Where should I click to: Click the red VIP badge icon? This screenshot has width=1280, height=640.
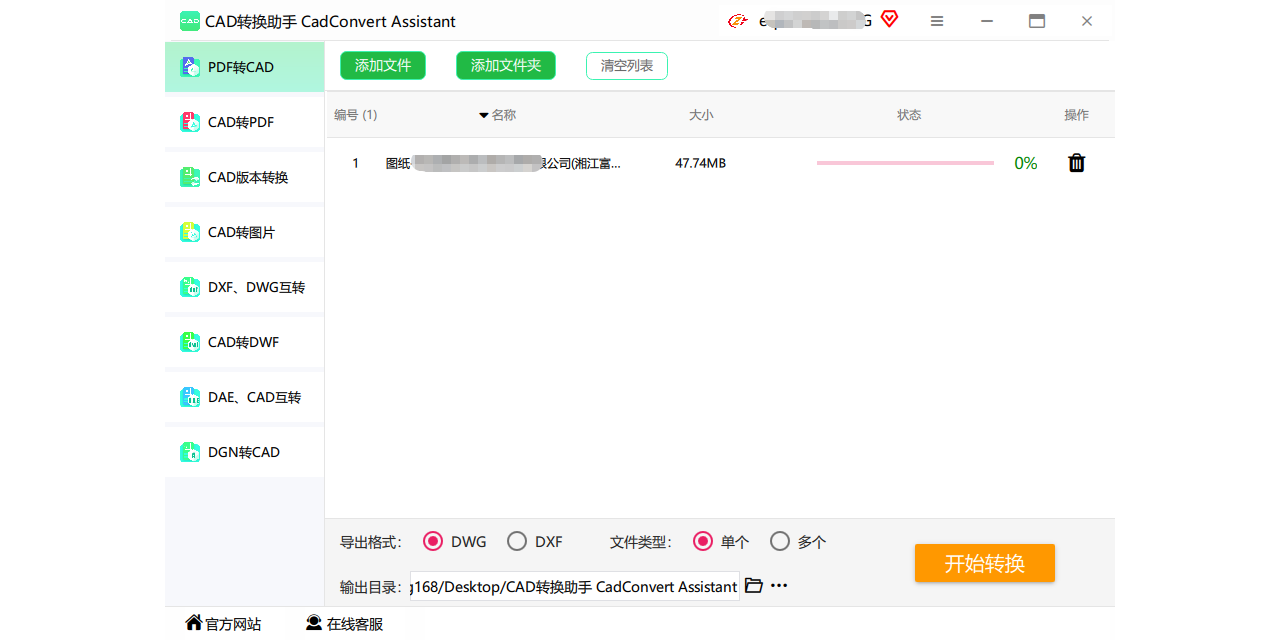(x=888, y=19)
